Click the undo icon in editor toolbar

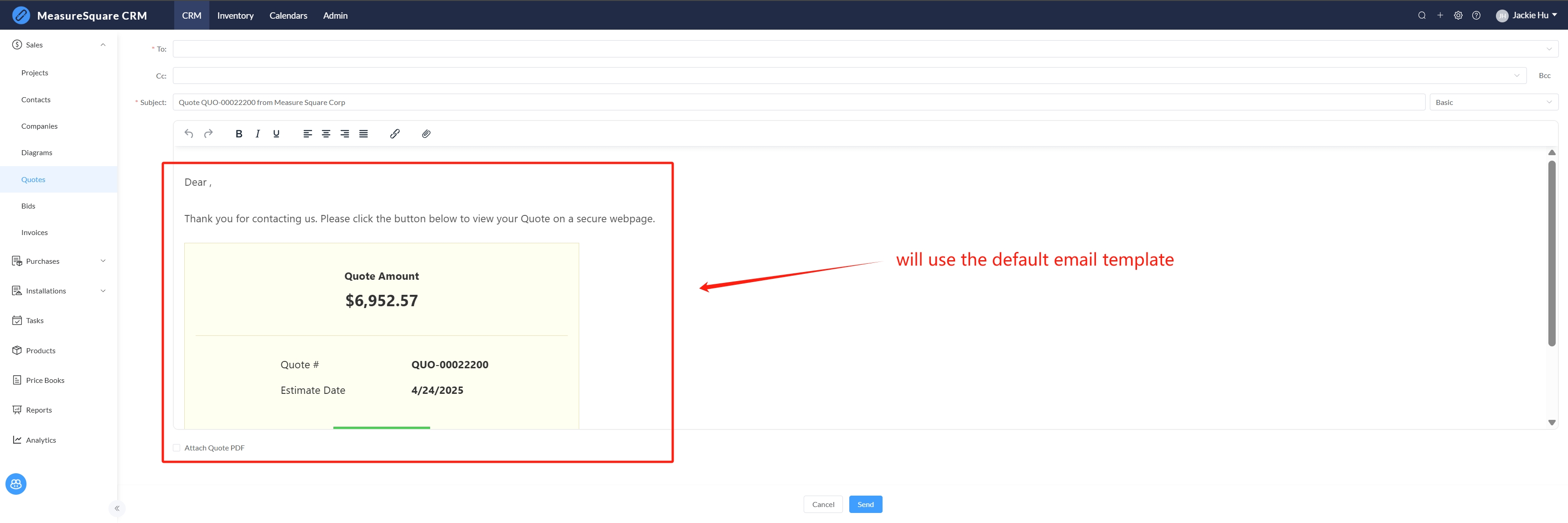[189, 133]
